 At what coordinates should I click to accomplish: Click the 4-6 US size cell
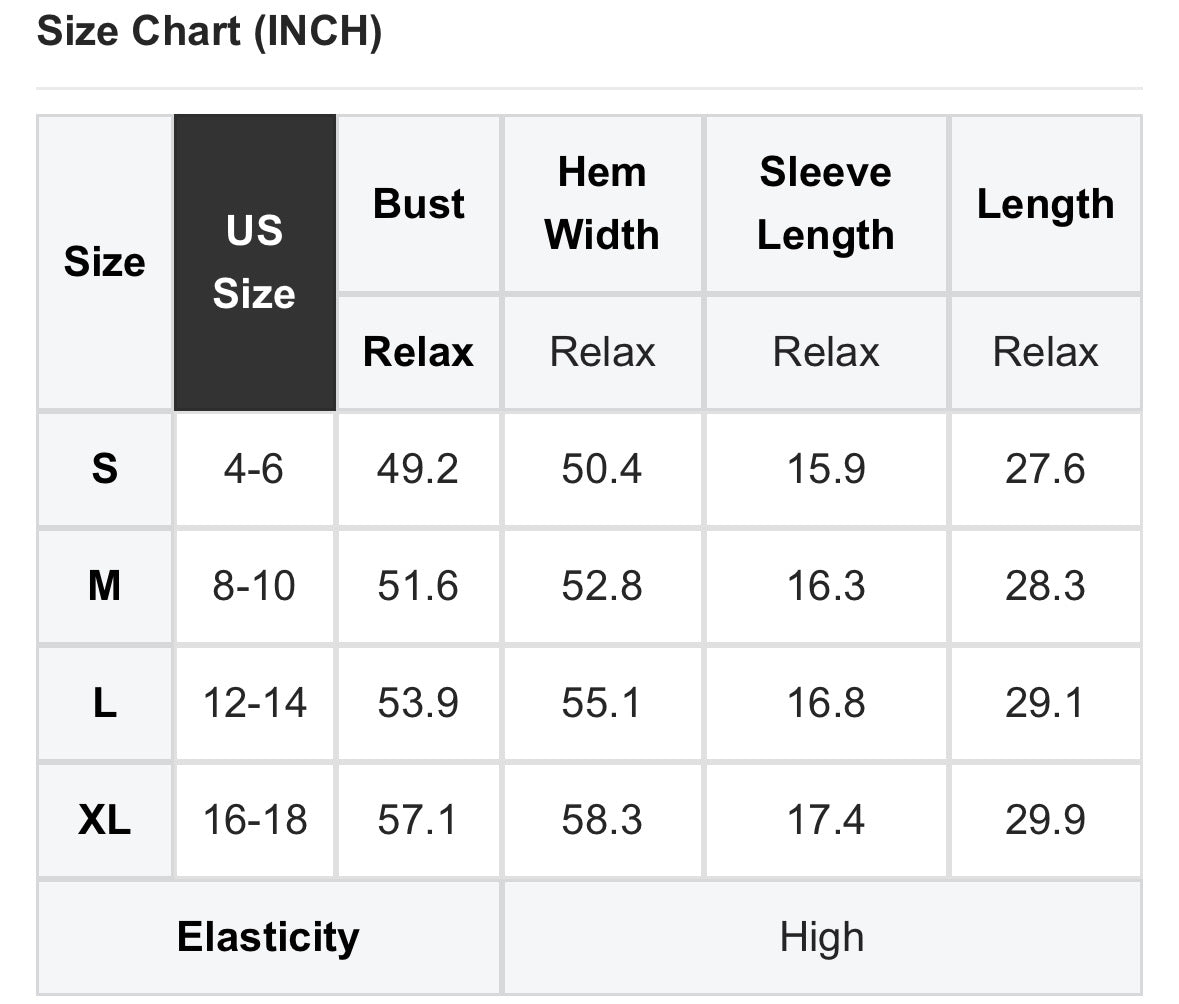click(x=255, y=469)
